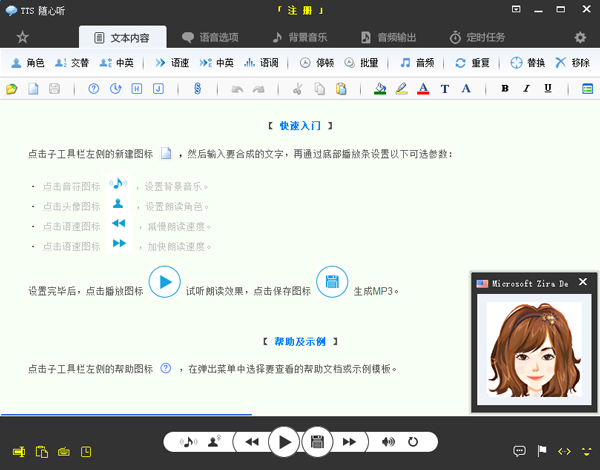The width and height of the screenshot is (600, 470).
Task: Click the favorites star icon at top left
Action: (22, 38)
